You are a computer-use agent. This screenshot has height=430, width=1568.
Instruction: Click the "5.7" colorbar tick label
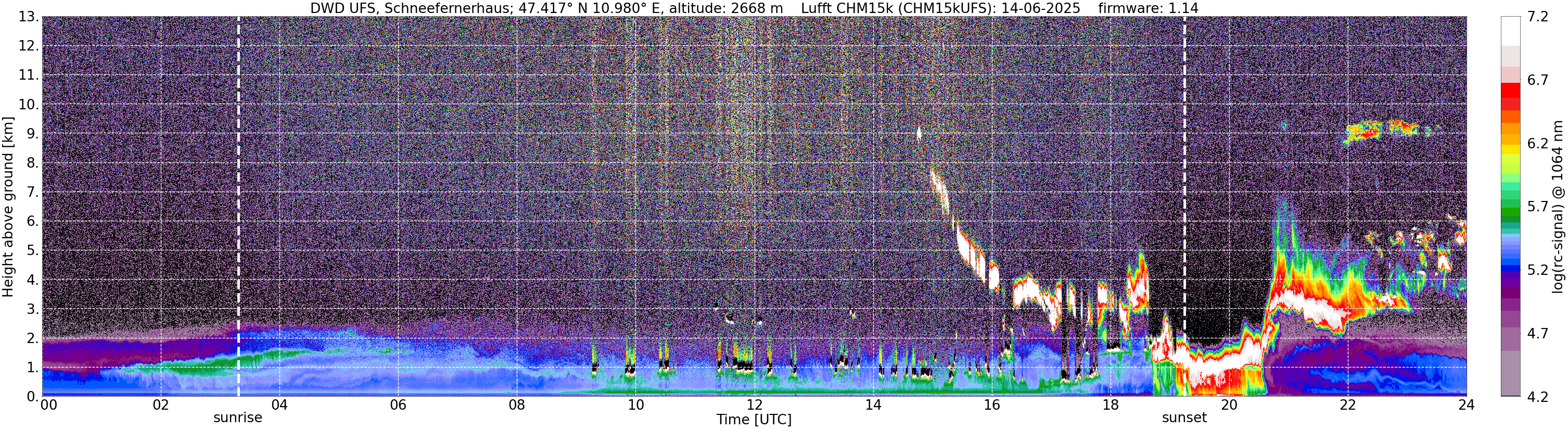(x=1538, y=207)
